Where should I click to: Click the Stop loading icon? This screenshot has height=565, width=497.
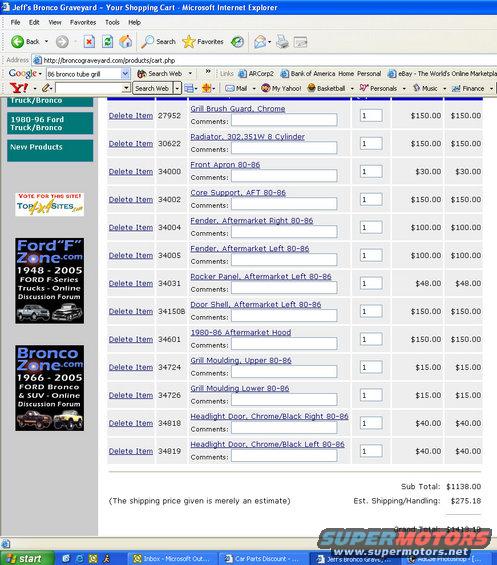(x=89, y=42)
